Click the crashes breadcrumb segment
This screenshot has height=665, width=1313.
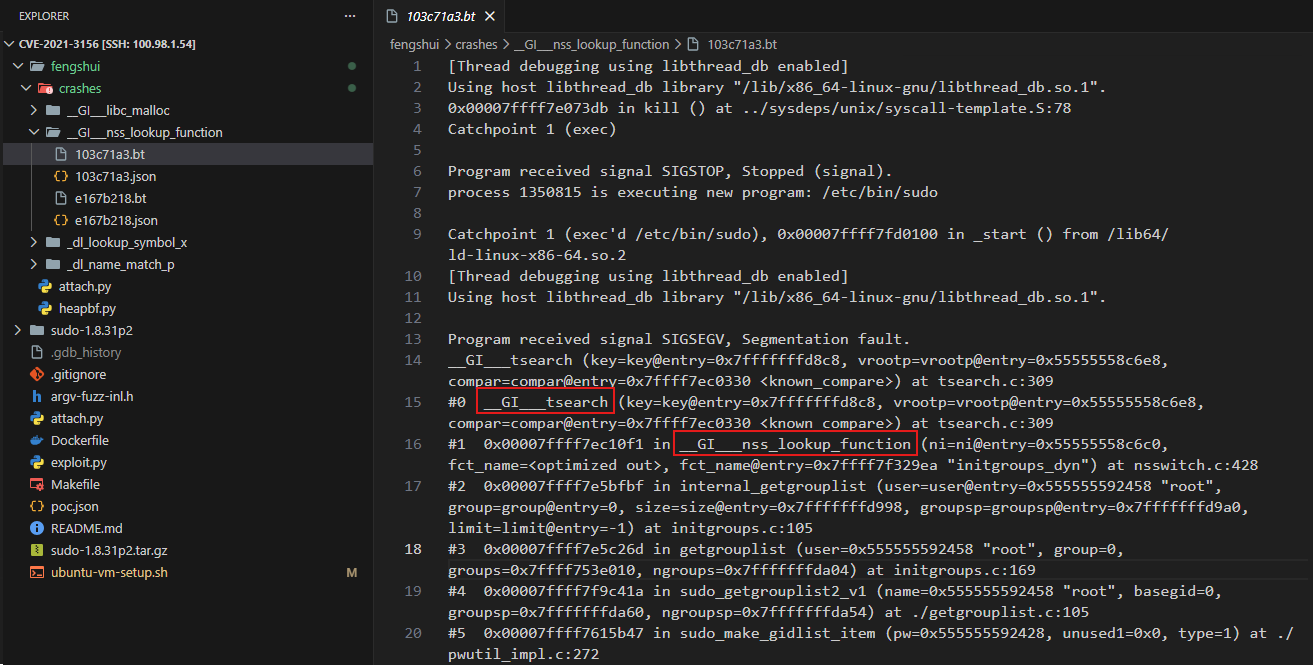click(x=476, y=44)
